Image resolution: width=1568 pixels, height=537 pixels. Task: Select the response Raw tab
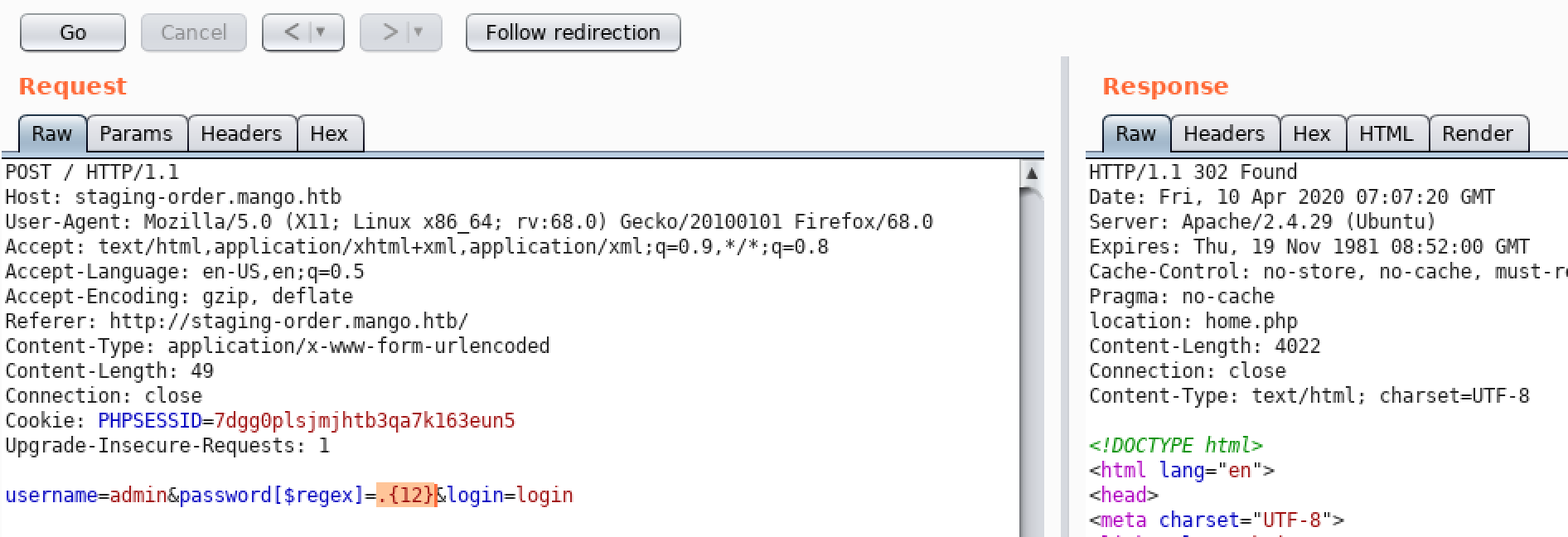(1135, 133)
